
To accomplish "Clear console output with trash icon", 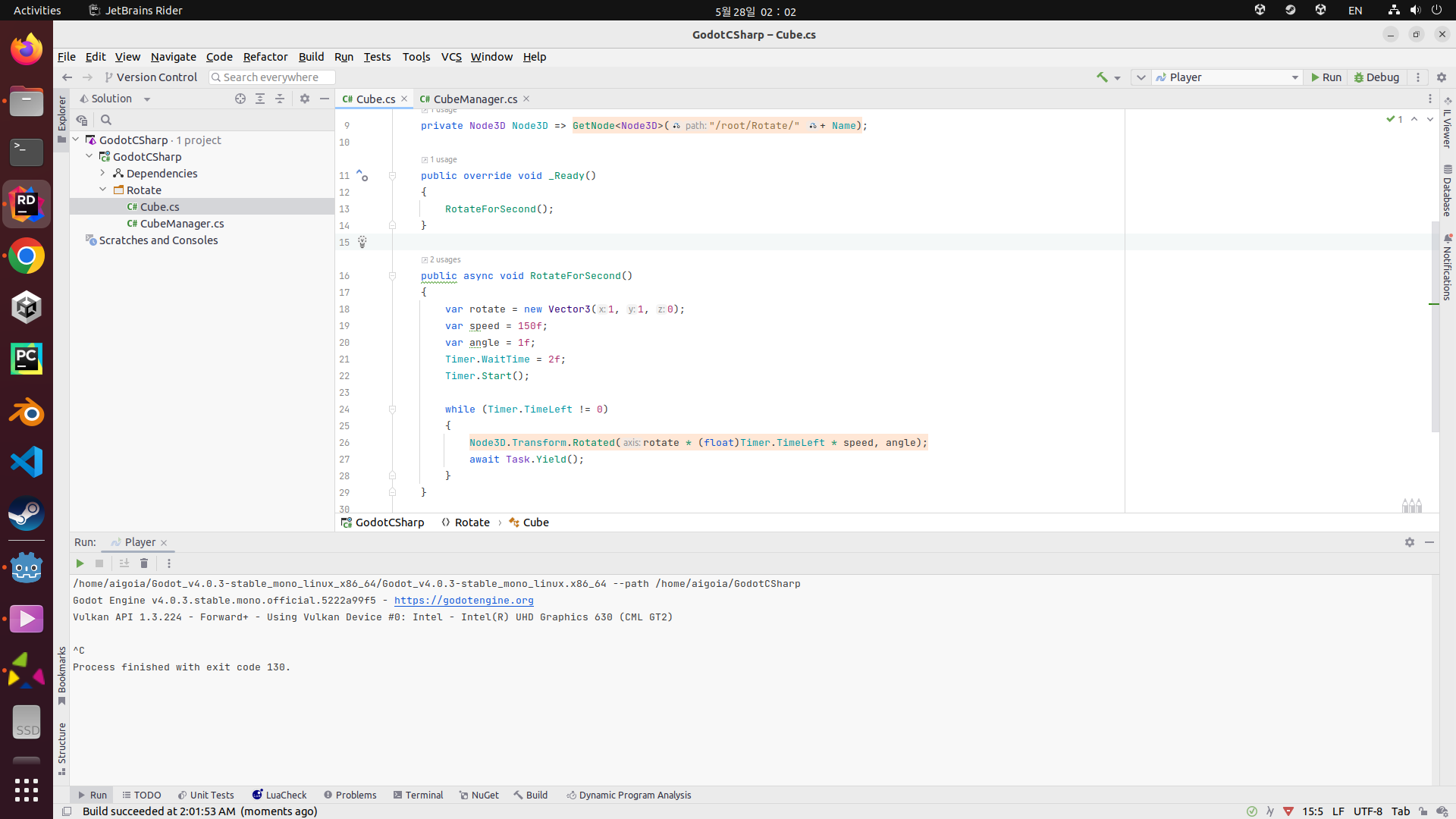I will pos(144,563).
